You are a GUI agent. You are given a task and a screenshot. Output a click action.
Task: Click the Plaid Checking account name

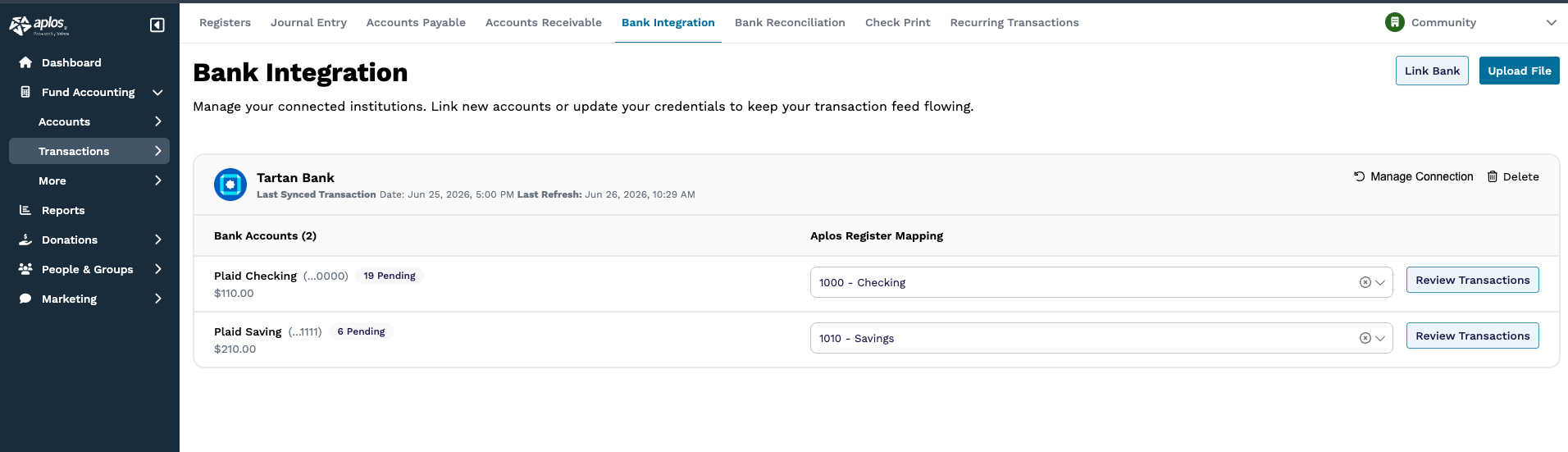(255, 276)
